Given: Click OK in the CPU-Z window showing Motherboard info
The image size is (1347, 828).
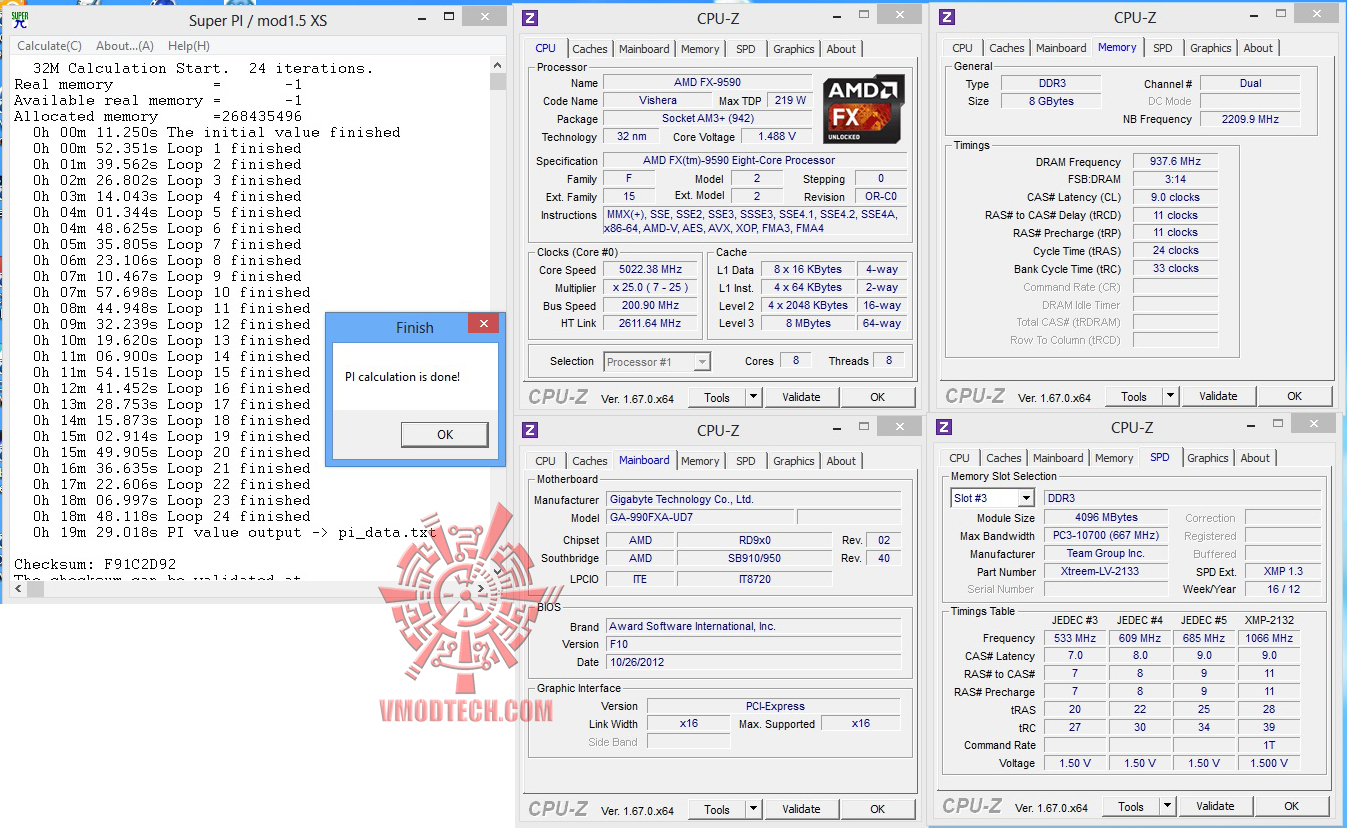Looking at the screenshot, I should (877, 809).
